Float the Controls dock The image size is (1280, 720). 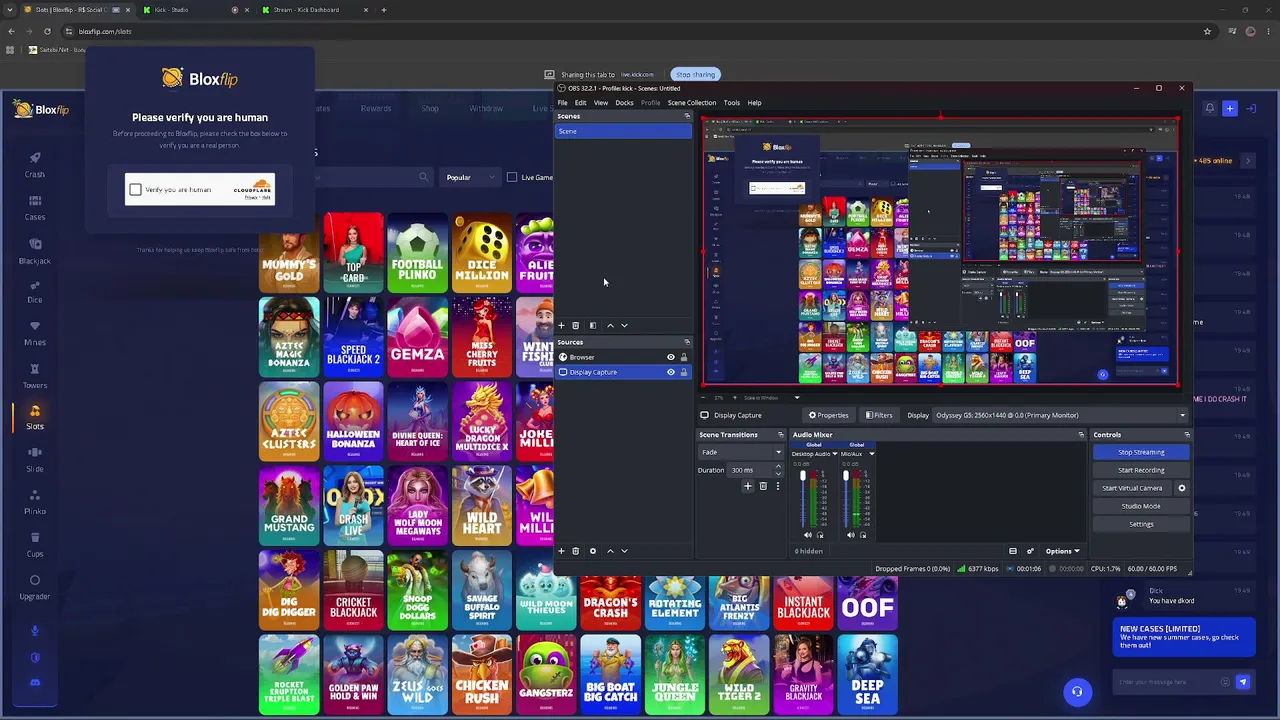pyautogui.click(x=1187, y=435)
